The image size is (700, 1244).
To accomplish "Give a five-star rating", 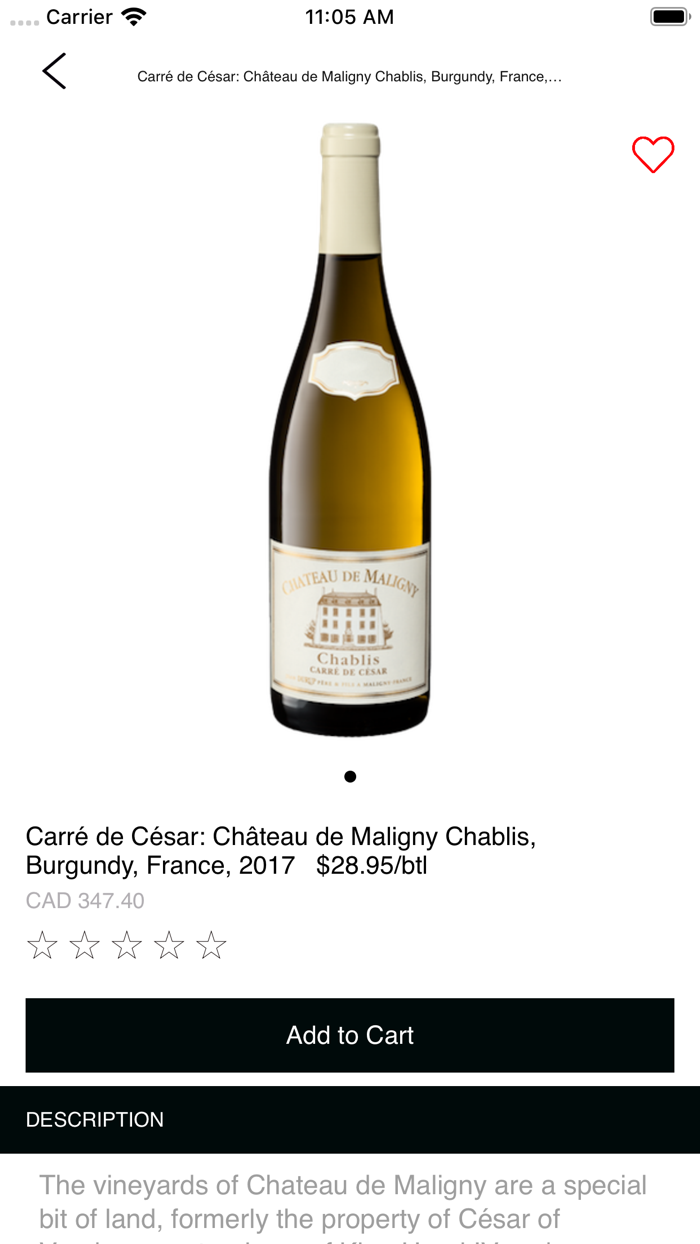I will coord(211,945).
